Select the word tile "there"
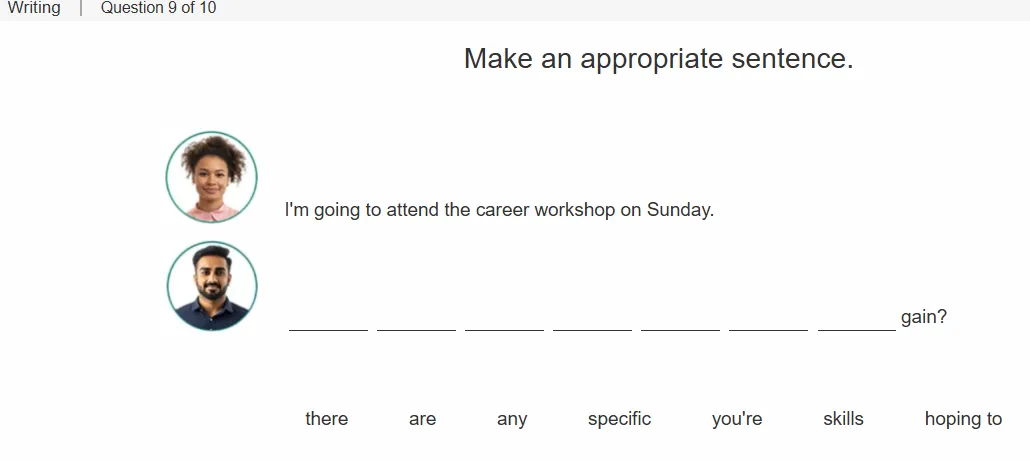The width and height of the screenshot is (1030, 461). click(x=326, y=419)
